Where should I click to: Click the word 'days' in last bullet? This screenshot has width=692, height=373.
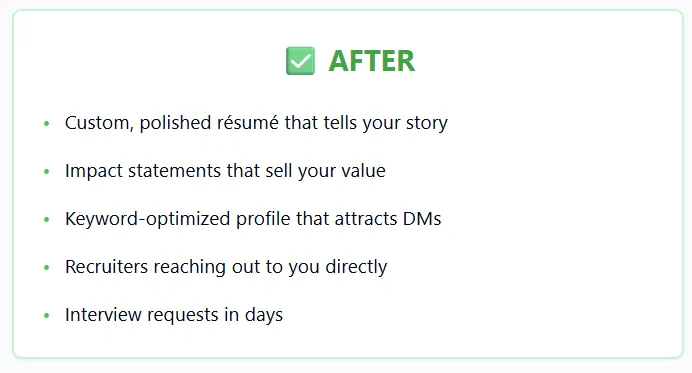point(264,316)
